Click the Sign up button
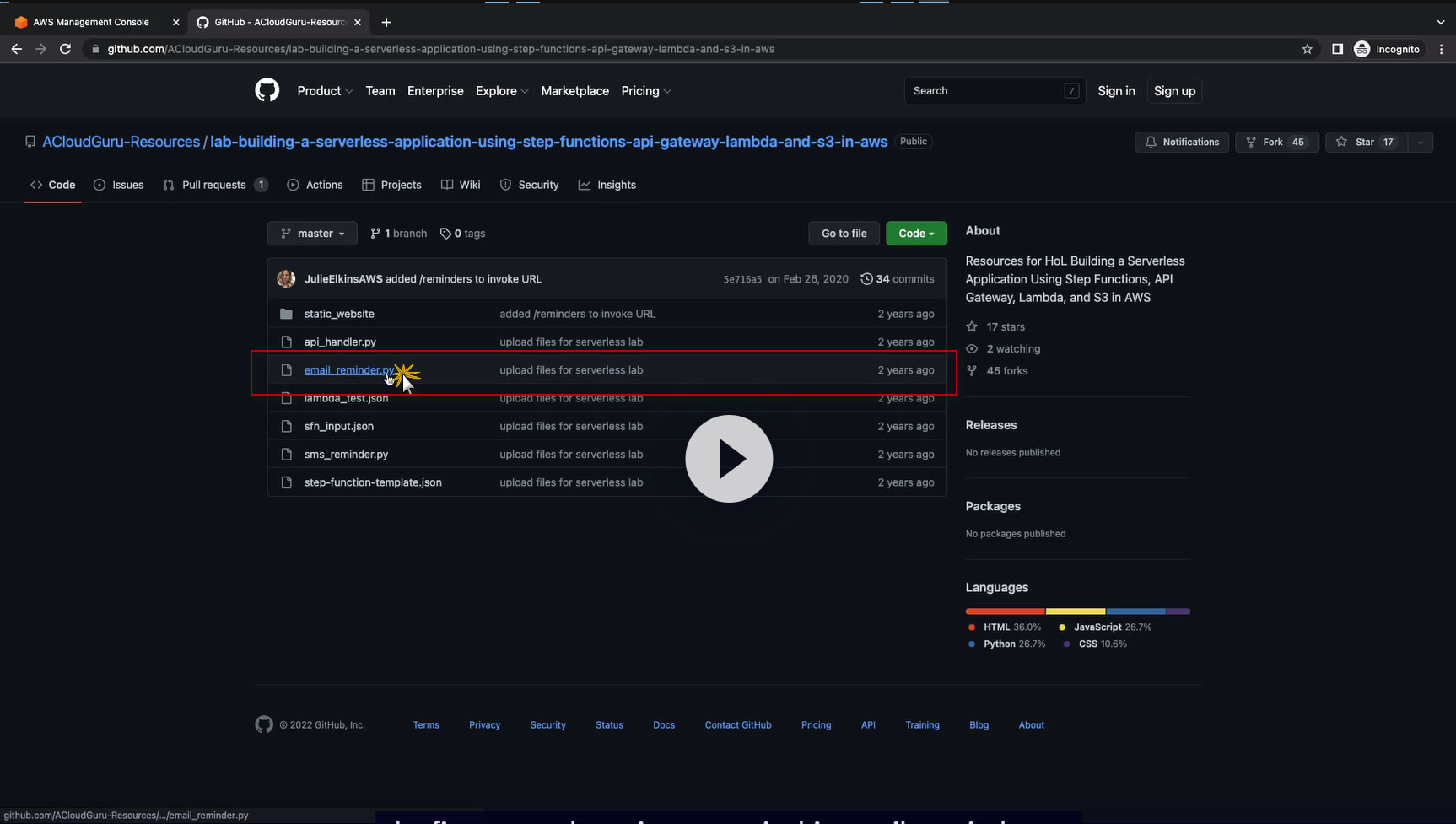This screenshot has width=1456, height=824. pos(1174,90)
